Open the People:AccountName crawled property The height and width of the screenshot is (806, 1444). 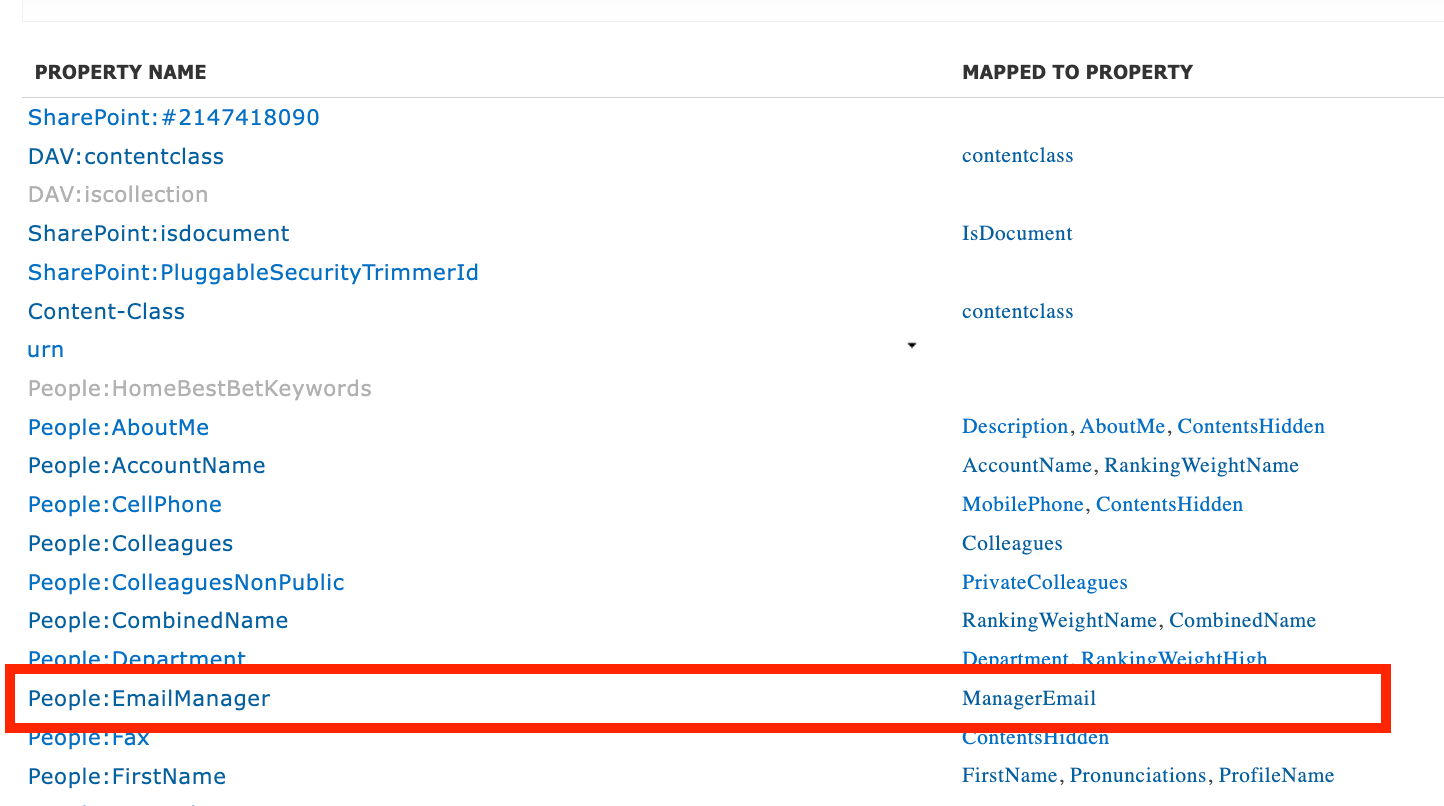click(x=147, y=465)
